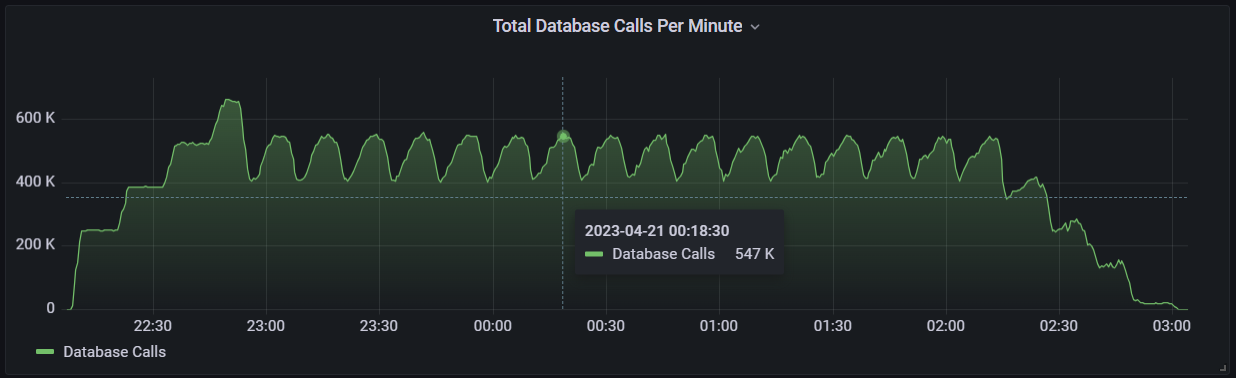Click the 0 y-axis label

click(50, 308)
